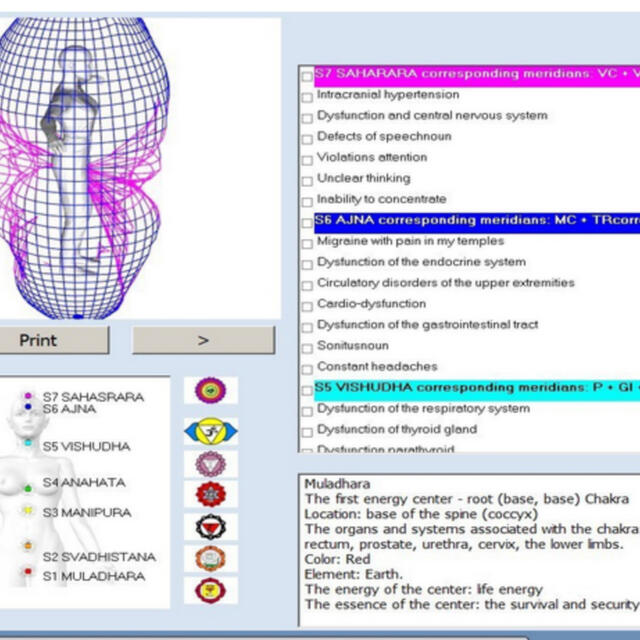
Task: Click the S3 MANIPURA label
Action: tap(87, 513)
